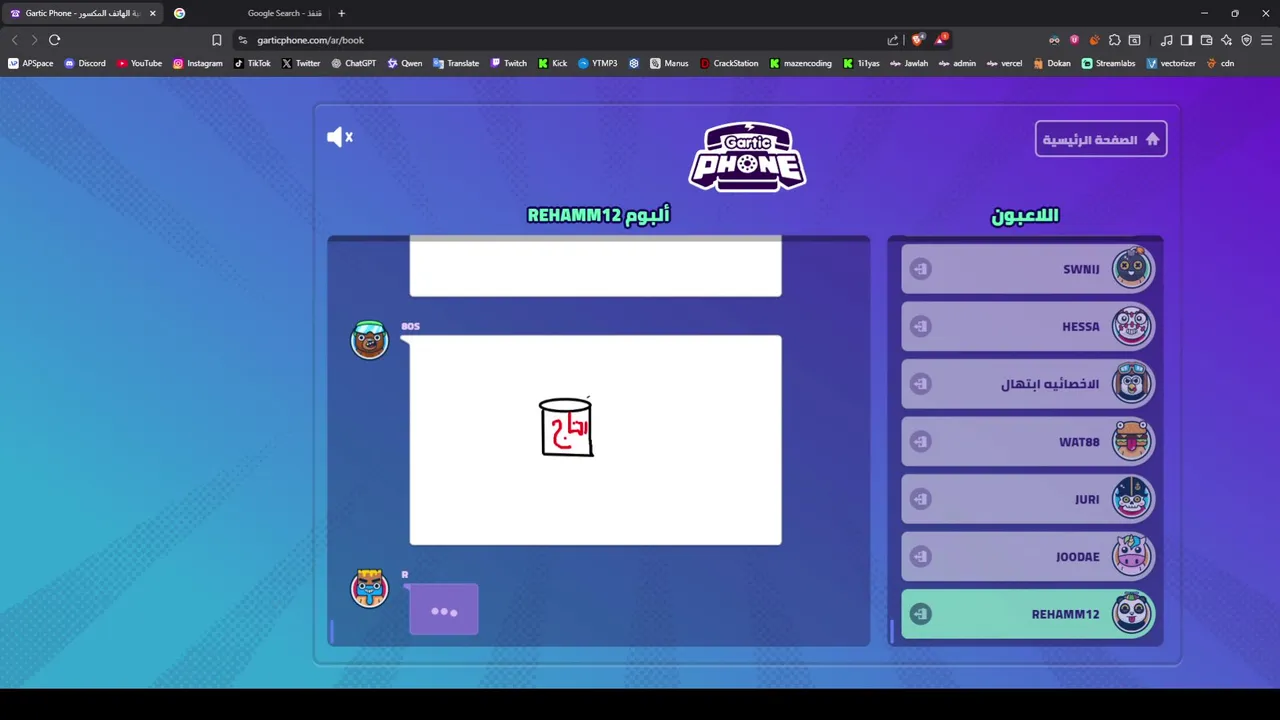Image resolution: width=1280 pixels, height=720 pixels.
Task: Open the browser hamburger menu
Action: (1267, 40)
